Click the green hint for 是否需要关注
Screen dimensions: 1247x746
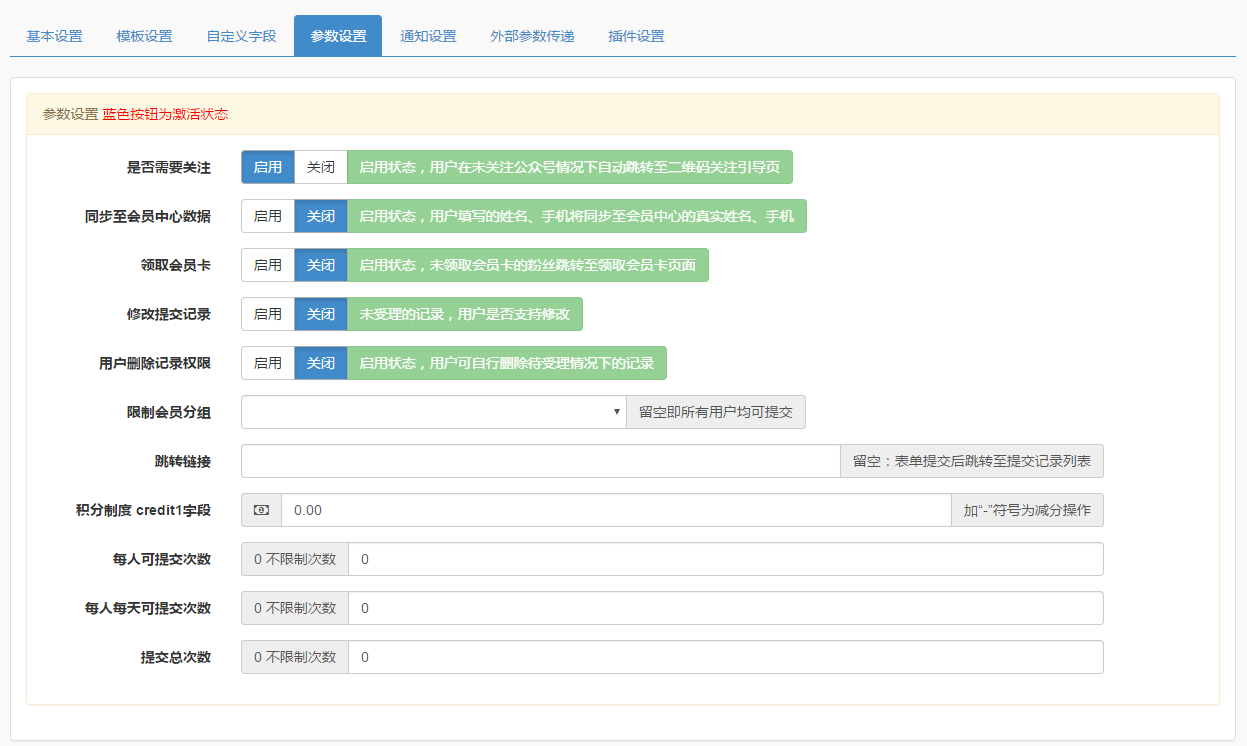pyautogui.click(x=570, y=167)
